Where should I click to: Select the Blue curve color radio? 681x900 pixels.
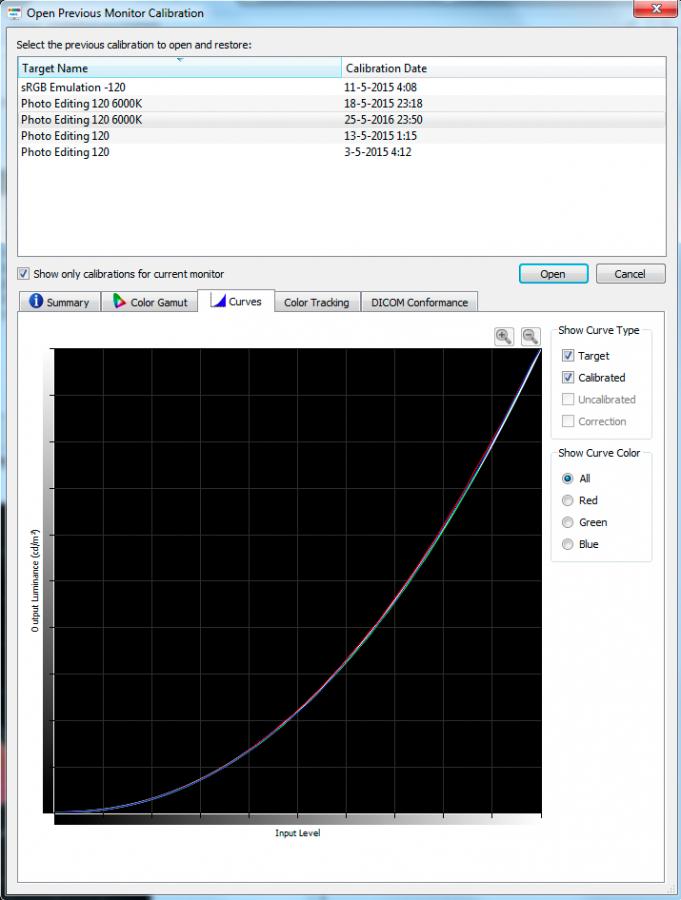567,544
